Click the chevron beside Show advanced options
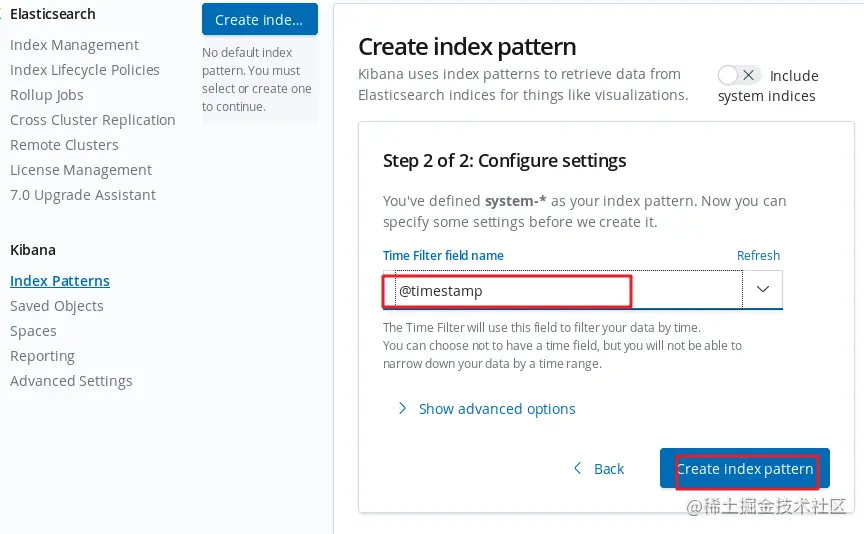This screenshot has width=864, height=534. click(402, 409)
